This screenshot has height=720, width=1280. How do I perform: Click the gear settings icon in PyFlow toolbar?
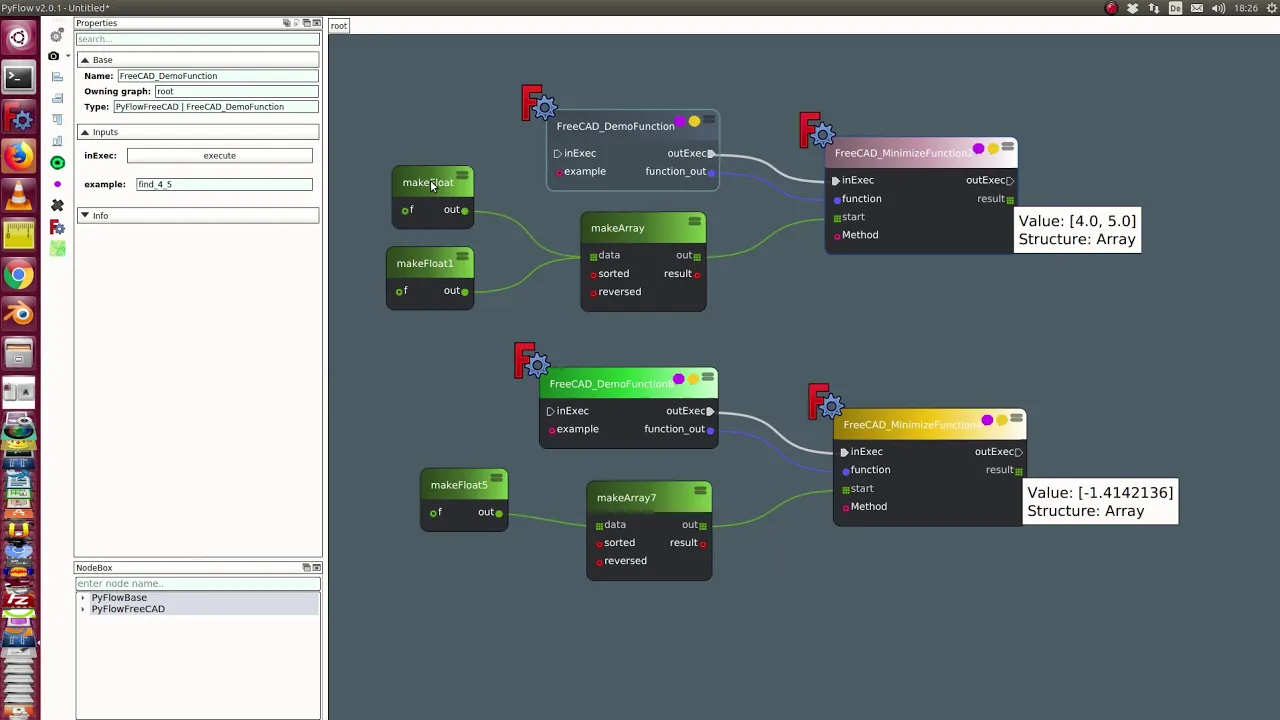57,35
